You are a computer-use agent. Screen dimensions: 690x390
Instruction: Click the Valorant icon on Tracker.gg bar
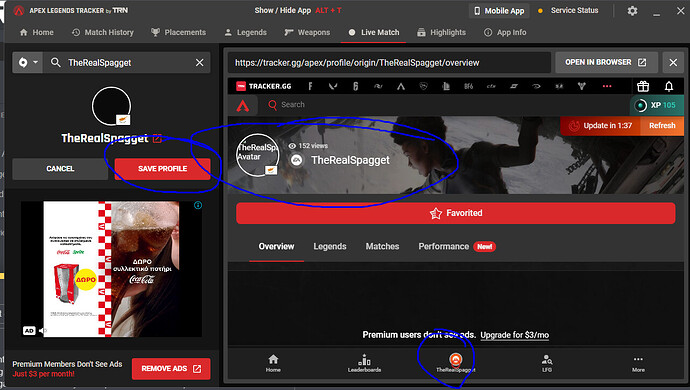[x=333, y=86]
